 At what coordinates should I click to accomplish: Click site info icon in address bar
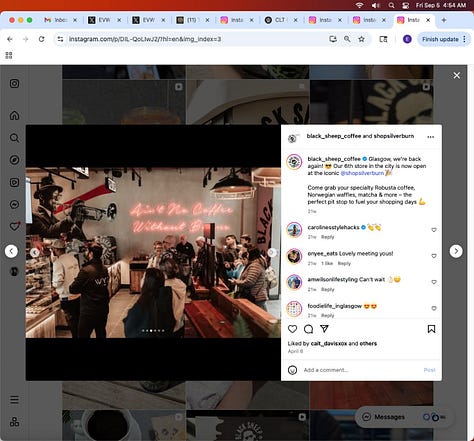pyautogui.click(x=60, y=39)
